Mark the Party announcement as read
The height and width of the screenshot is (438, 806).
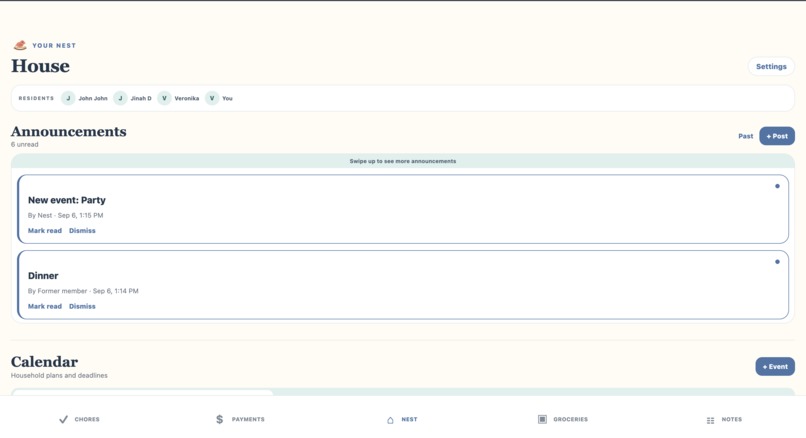tap(45, 231)
